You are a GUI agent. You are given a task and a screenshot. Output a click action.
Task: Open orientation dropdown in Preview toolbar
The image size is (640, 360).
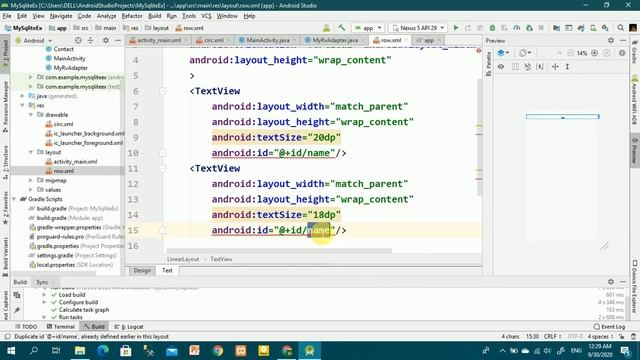[x=525, y=53]
